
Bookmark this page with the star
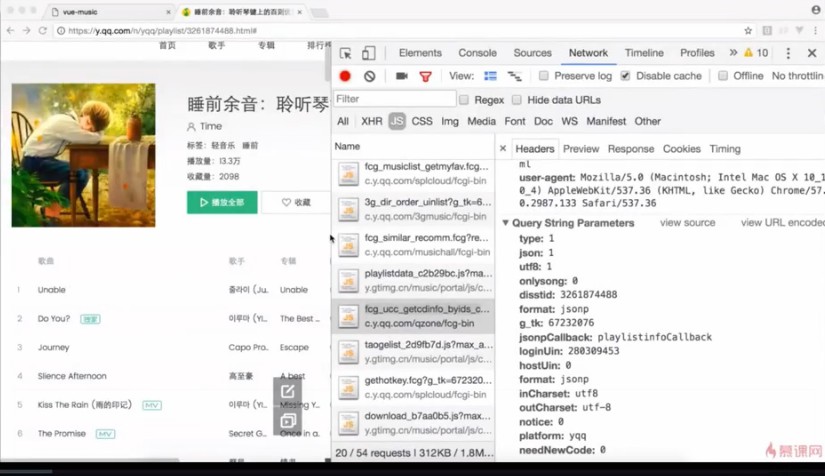748,31
